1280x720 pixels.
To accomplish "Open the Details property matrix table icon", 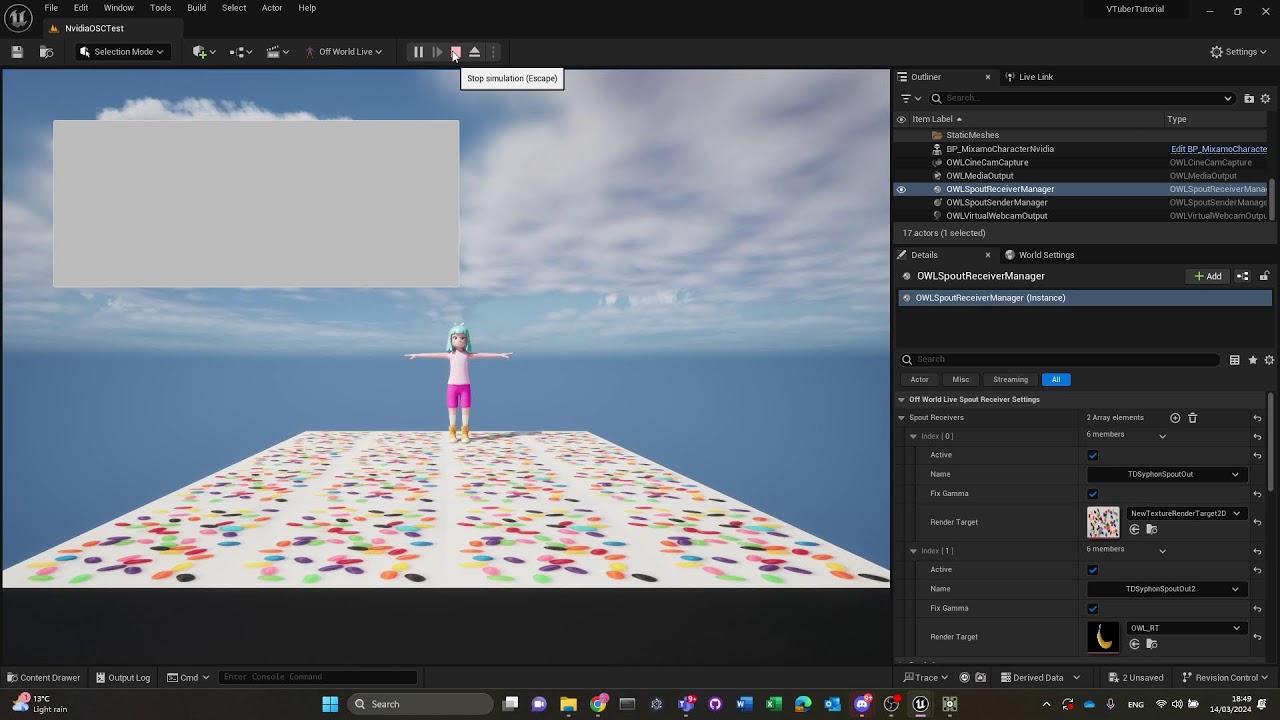I will [1235, 360].
